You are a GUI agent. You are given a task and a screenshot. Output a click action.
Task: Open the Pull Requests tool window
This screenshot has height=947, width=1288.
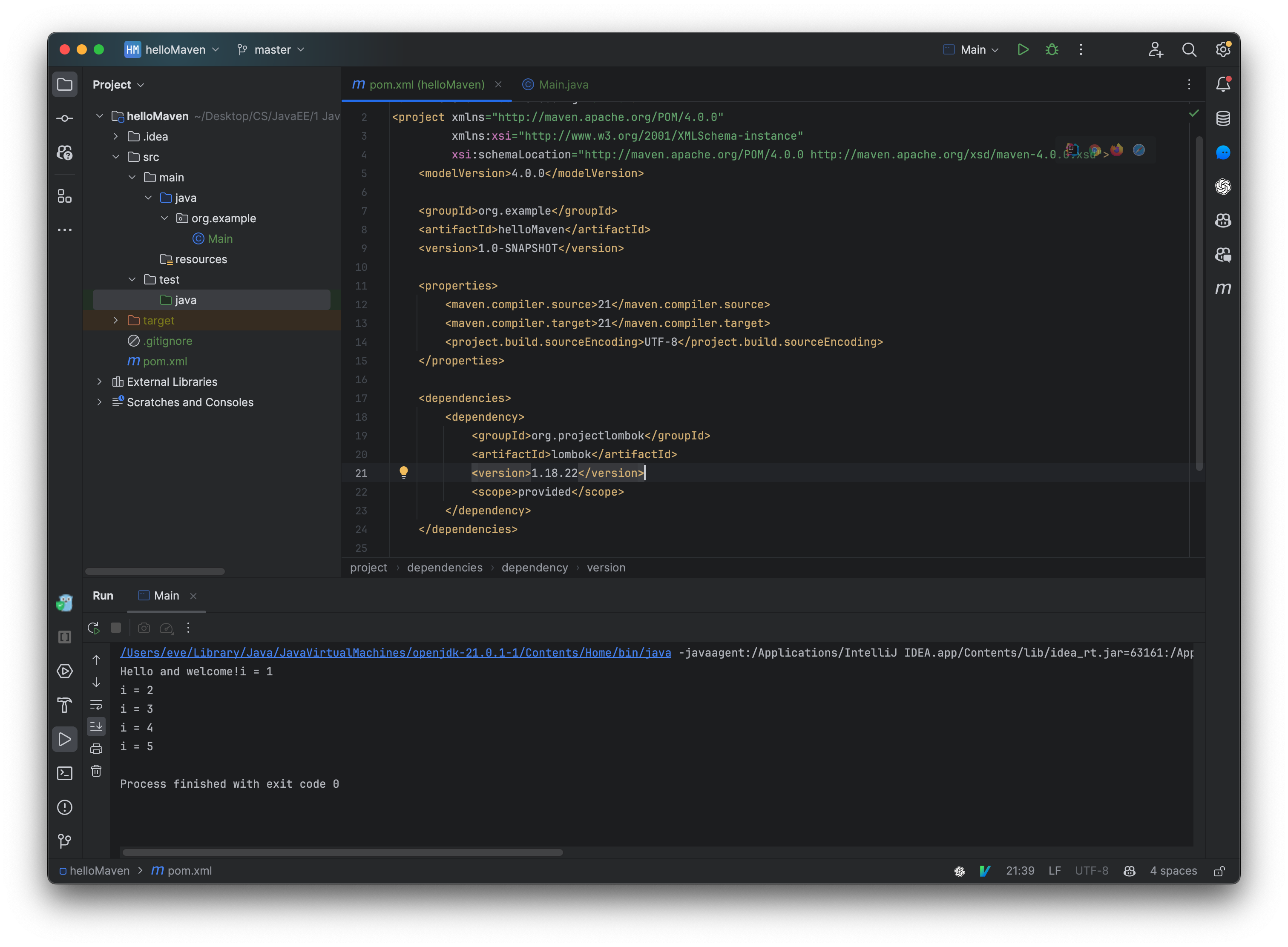click(64, 153)
